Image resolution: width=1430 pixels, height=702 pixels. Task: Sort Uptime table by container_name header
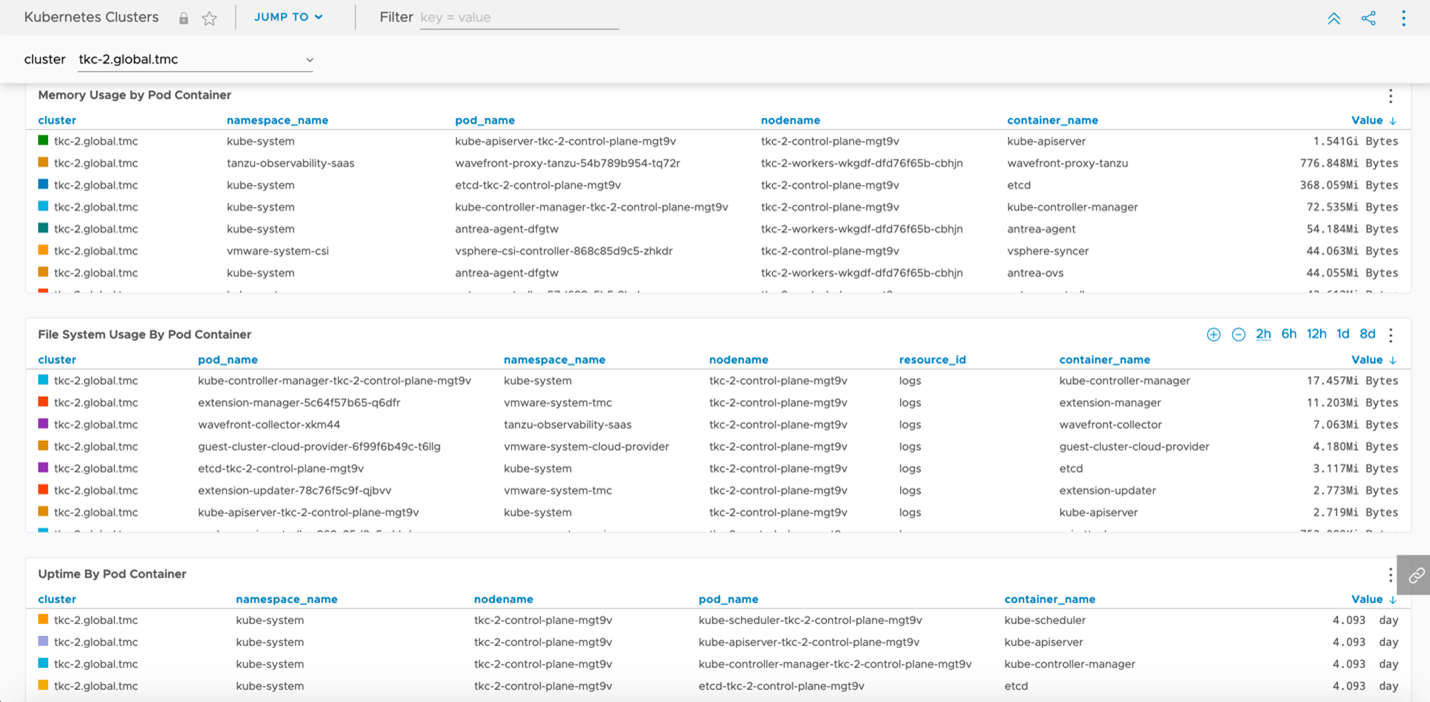[x=1049, y=599]
